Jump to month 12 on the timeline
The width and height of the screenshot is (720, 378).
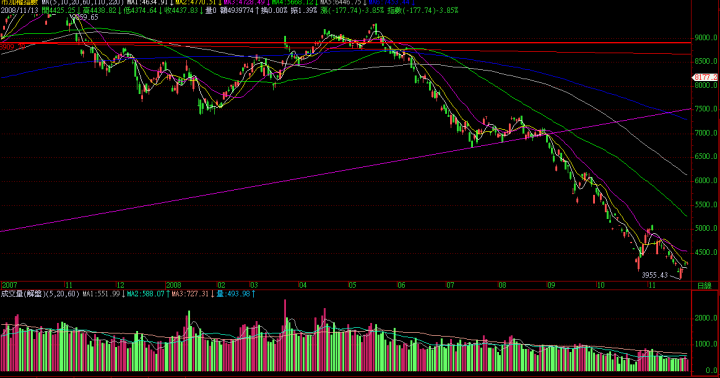(121, 286)
